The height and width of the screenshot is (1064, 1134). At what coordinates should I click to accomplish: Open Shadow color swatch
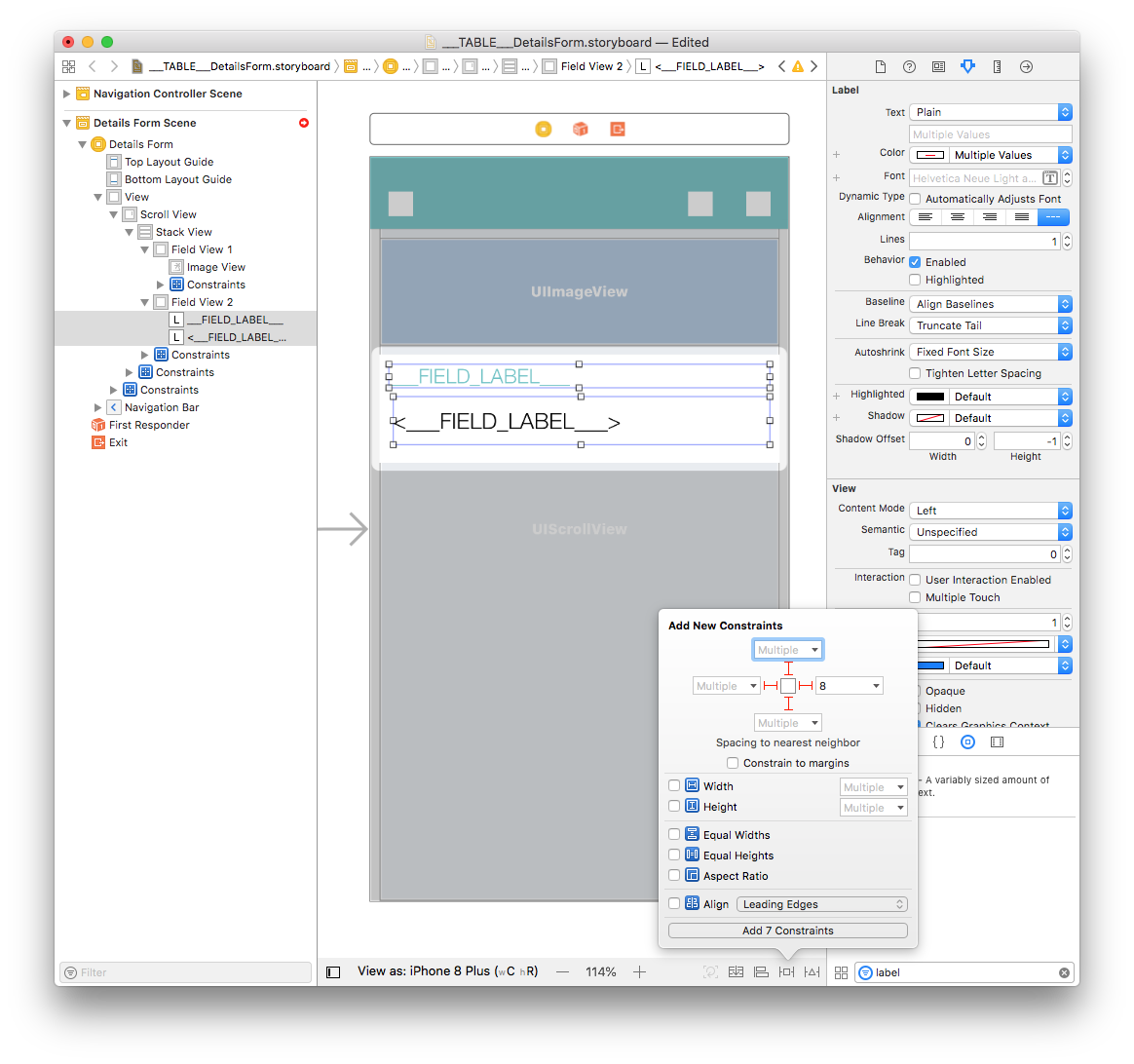click(930, 418)
